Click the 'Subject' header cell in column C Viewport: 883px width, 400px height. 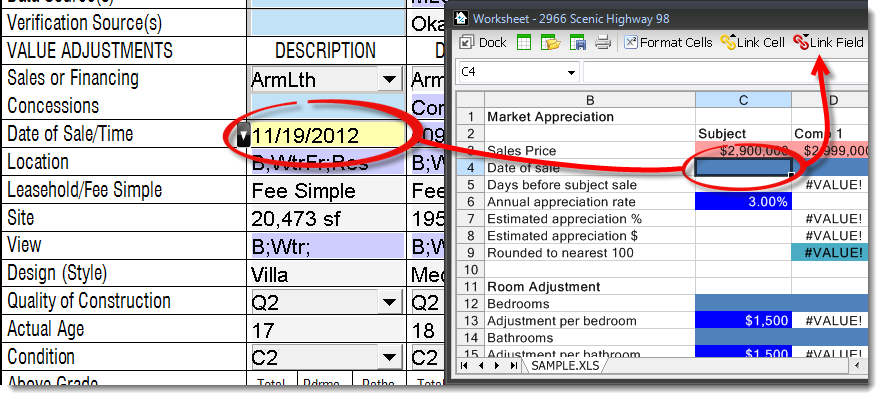point(743,134)
